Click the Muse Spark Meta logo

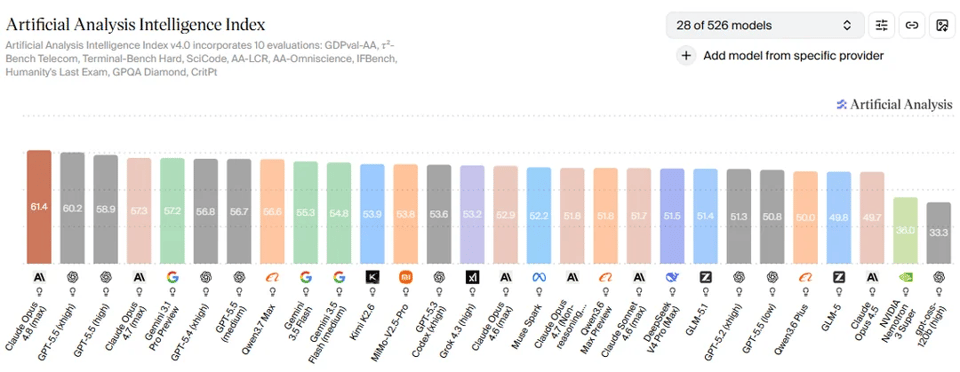[539, 277]
